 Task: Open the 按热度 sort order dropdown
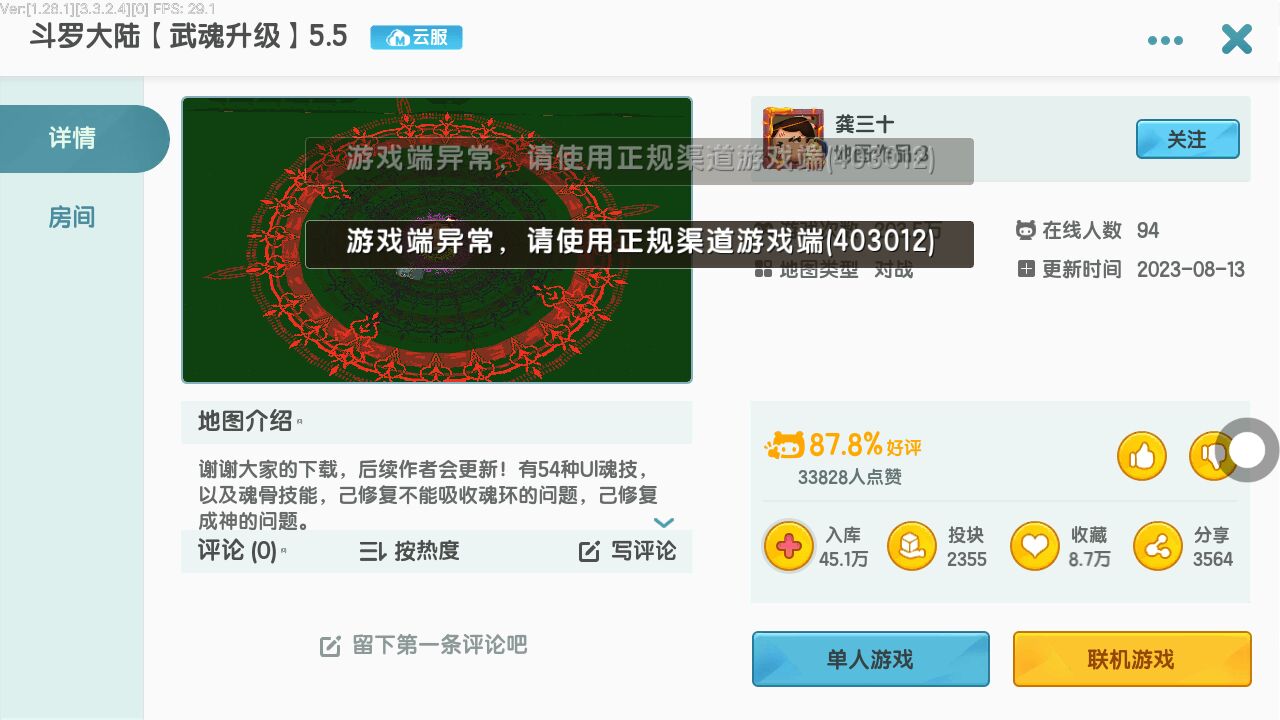tap(409, 551)
